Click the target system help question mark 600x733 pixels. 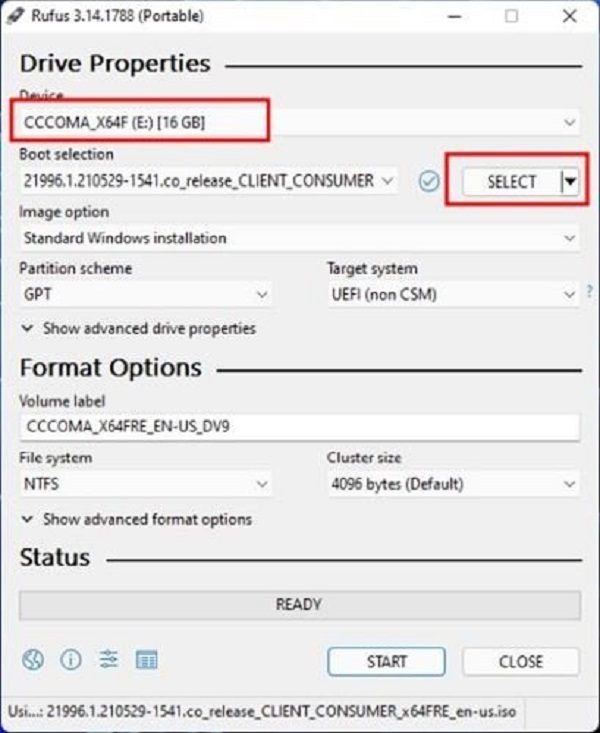point(589,292)
